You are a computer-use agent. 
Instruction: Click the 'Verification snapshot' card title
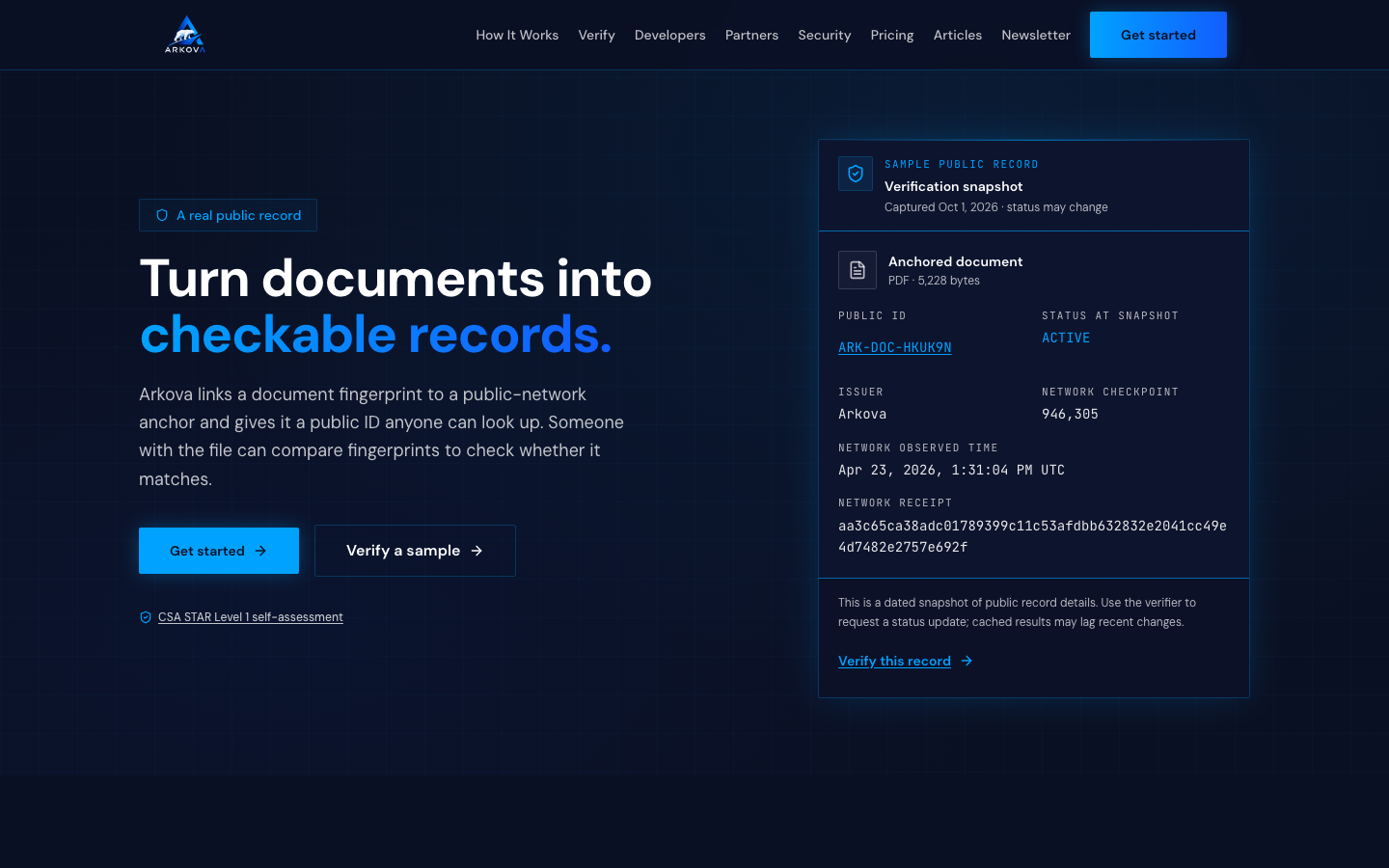tap(953, 186)
